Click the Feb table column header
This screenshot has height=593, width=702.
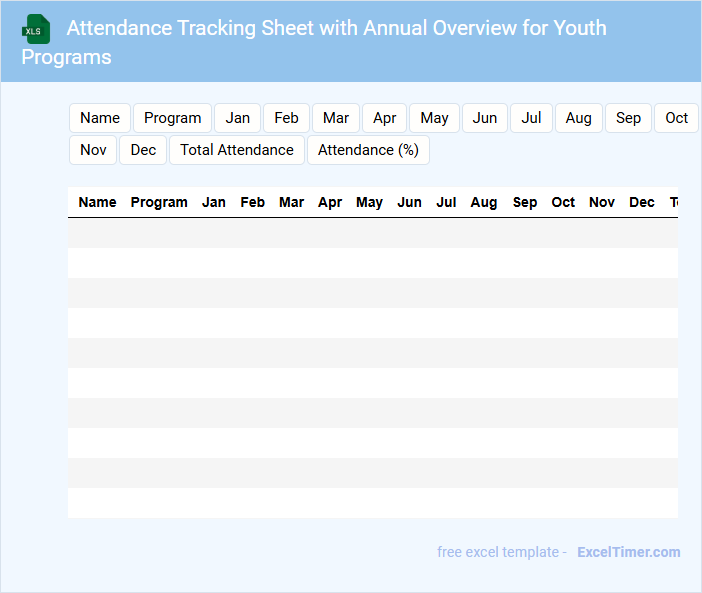coord(253,202)
